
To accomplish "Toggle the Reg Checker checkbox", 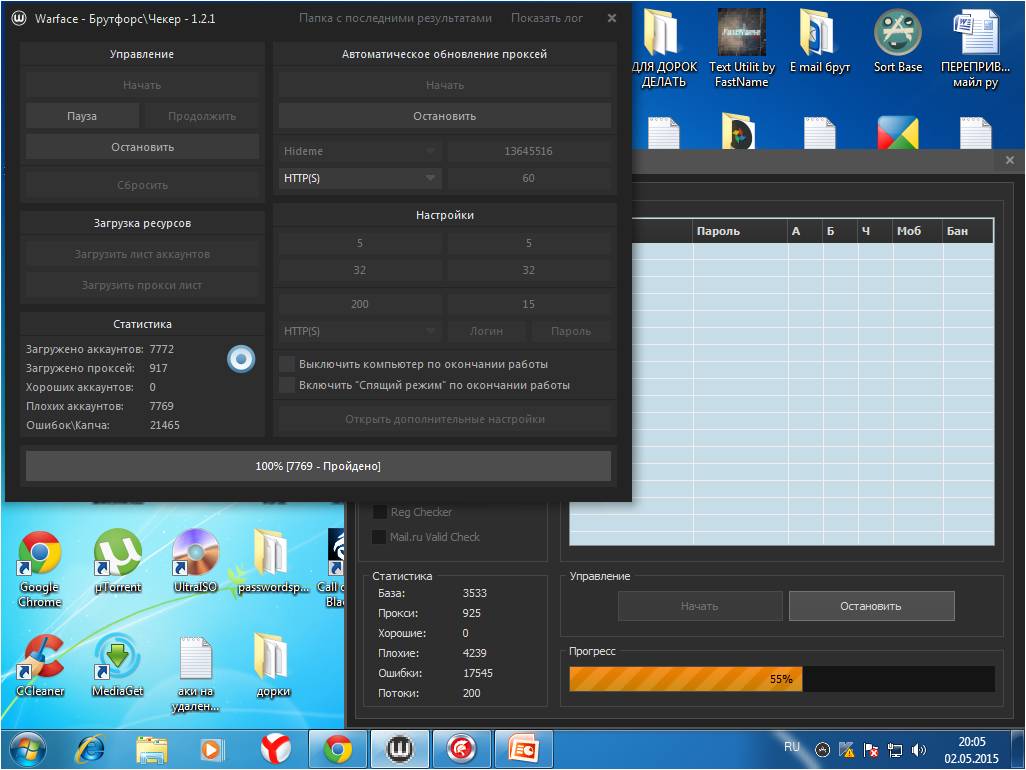I will 379,512.
